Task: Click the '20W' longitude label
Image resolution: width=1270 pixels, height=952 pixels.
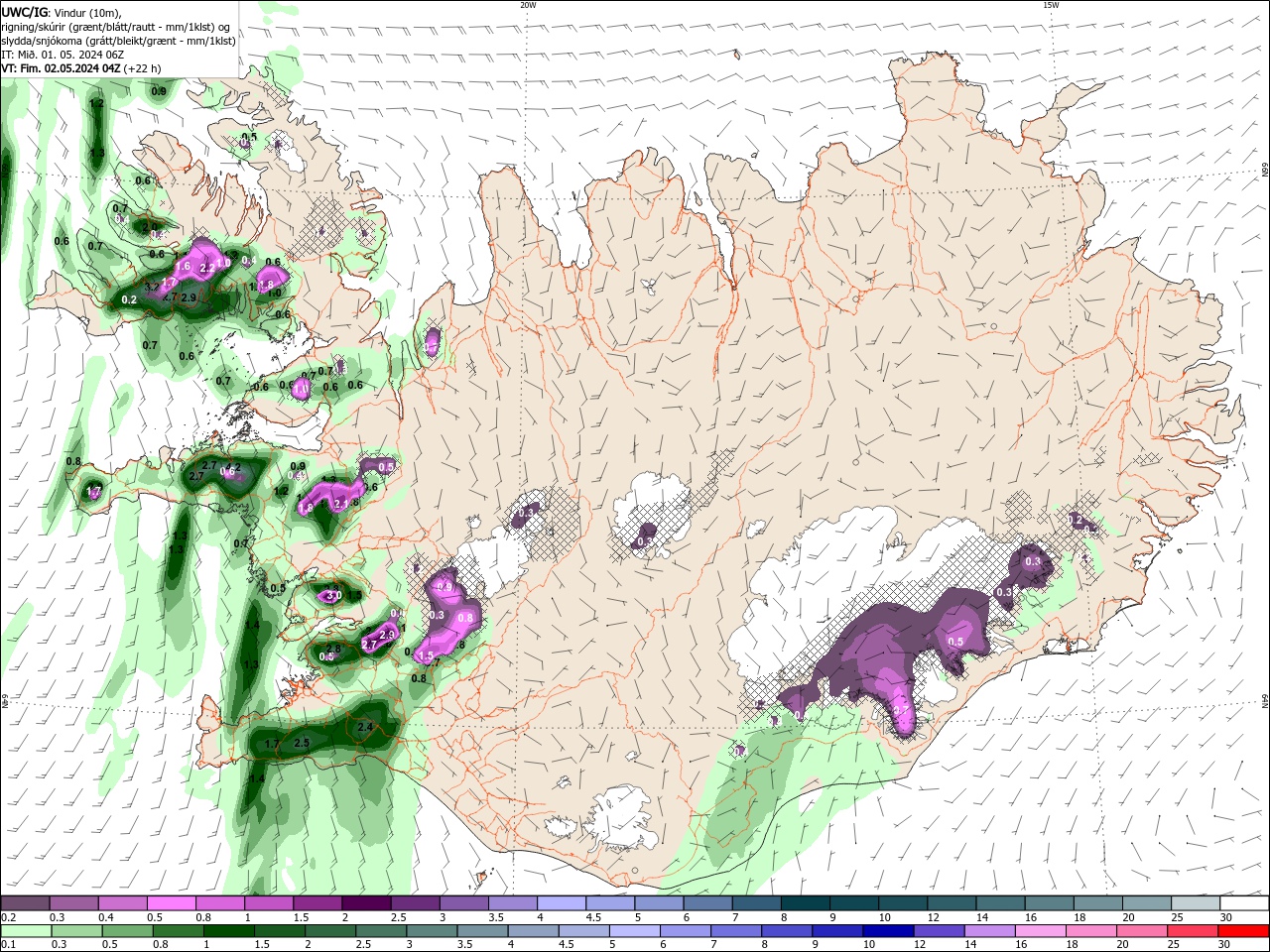Action: click(528, 5)
